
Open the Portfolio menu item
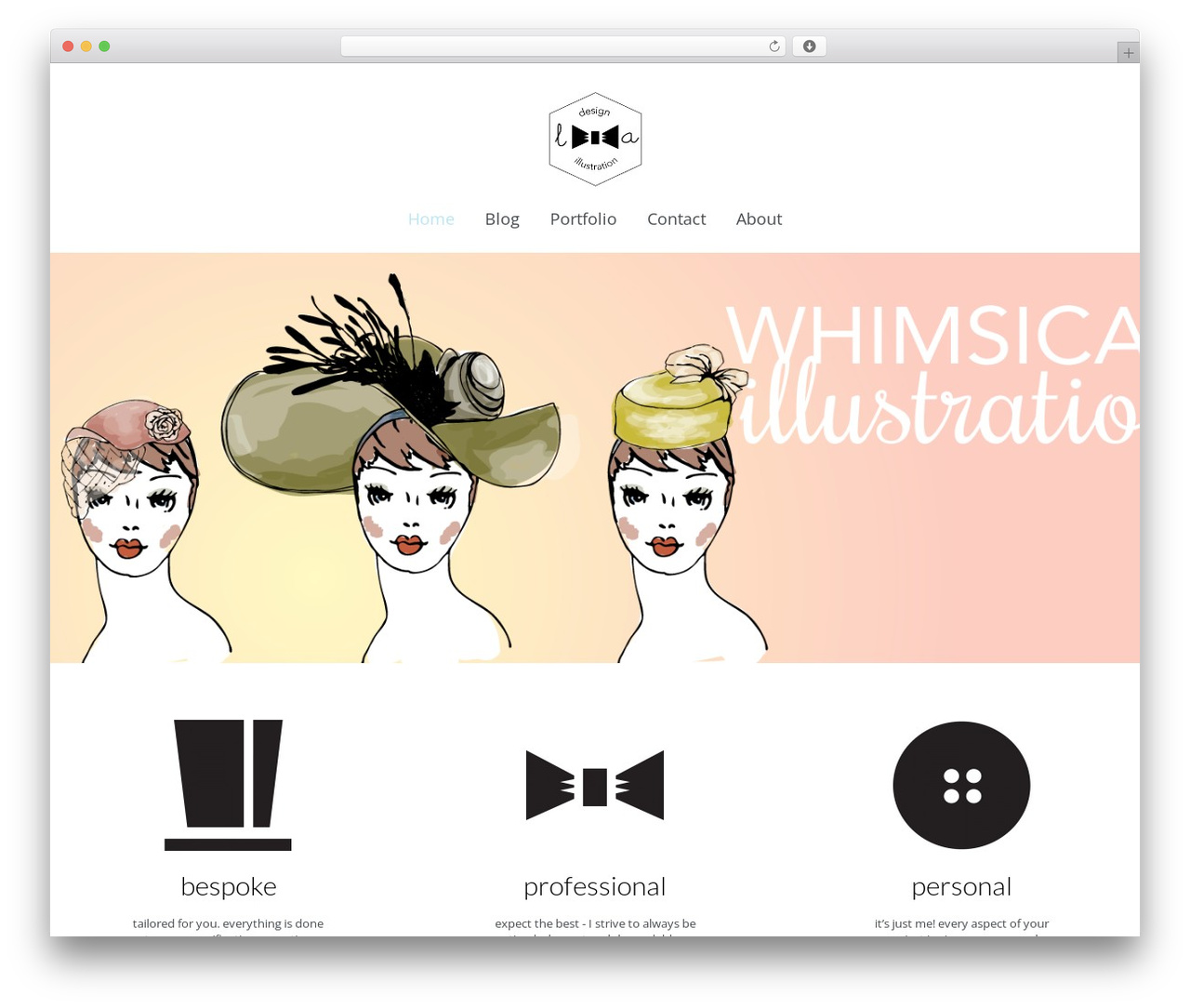pyautogui.click(x=583, y=219)
